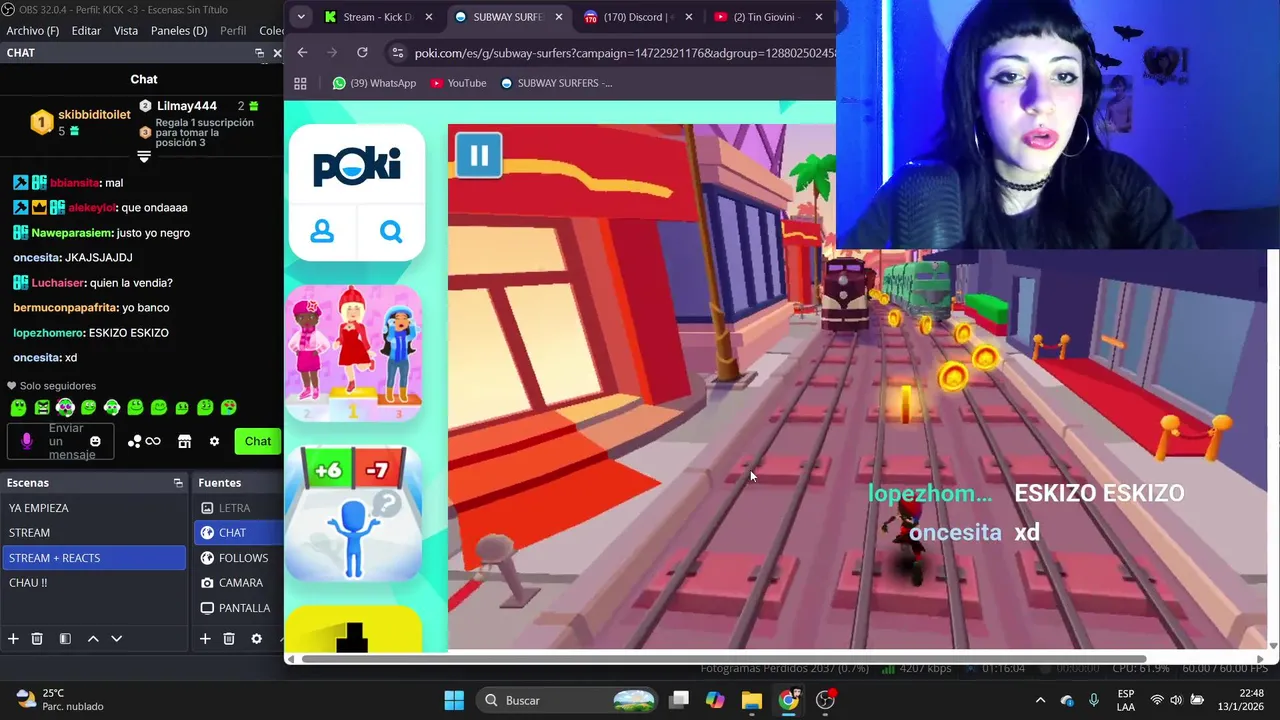Undock the CHAT dock panel
This screenshot has height=720, width=1280.
[260, 53]
